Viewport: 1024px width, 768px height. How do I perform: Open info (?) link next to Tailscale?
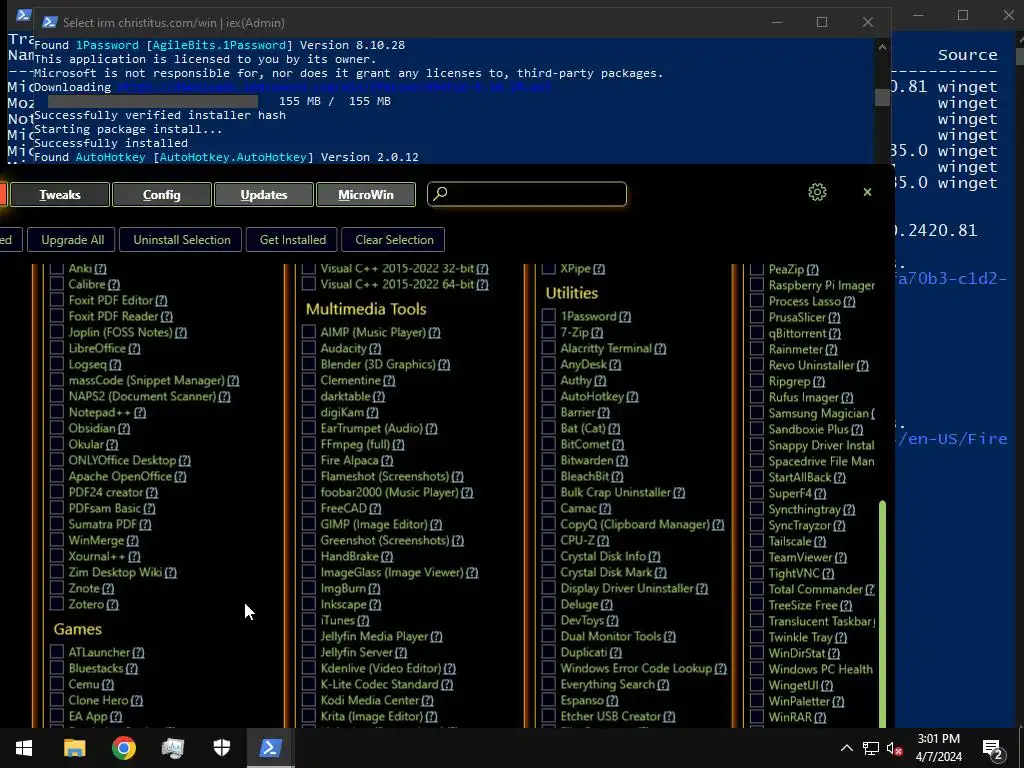pyautogui.click(x=820, y=541)
